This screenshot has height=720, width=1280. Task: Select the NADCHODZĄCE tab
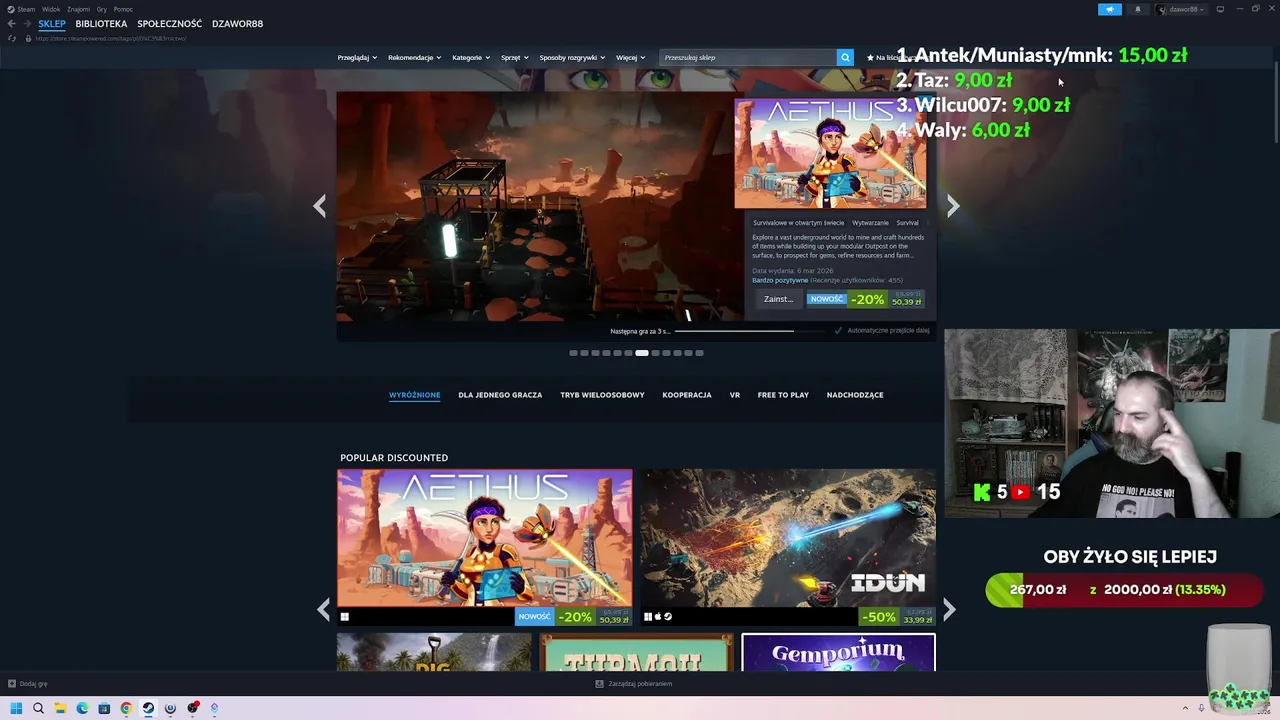tap(855, 395)
